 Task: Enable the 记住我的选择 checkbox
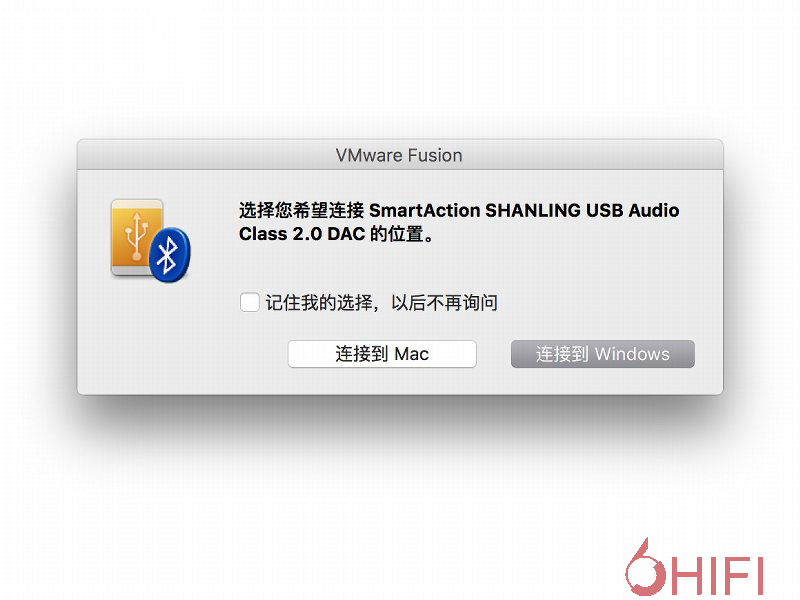click(x=249, y=302)
